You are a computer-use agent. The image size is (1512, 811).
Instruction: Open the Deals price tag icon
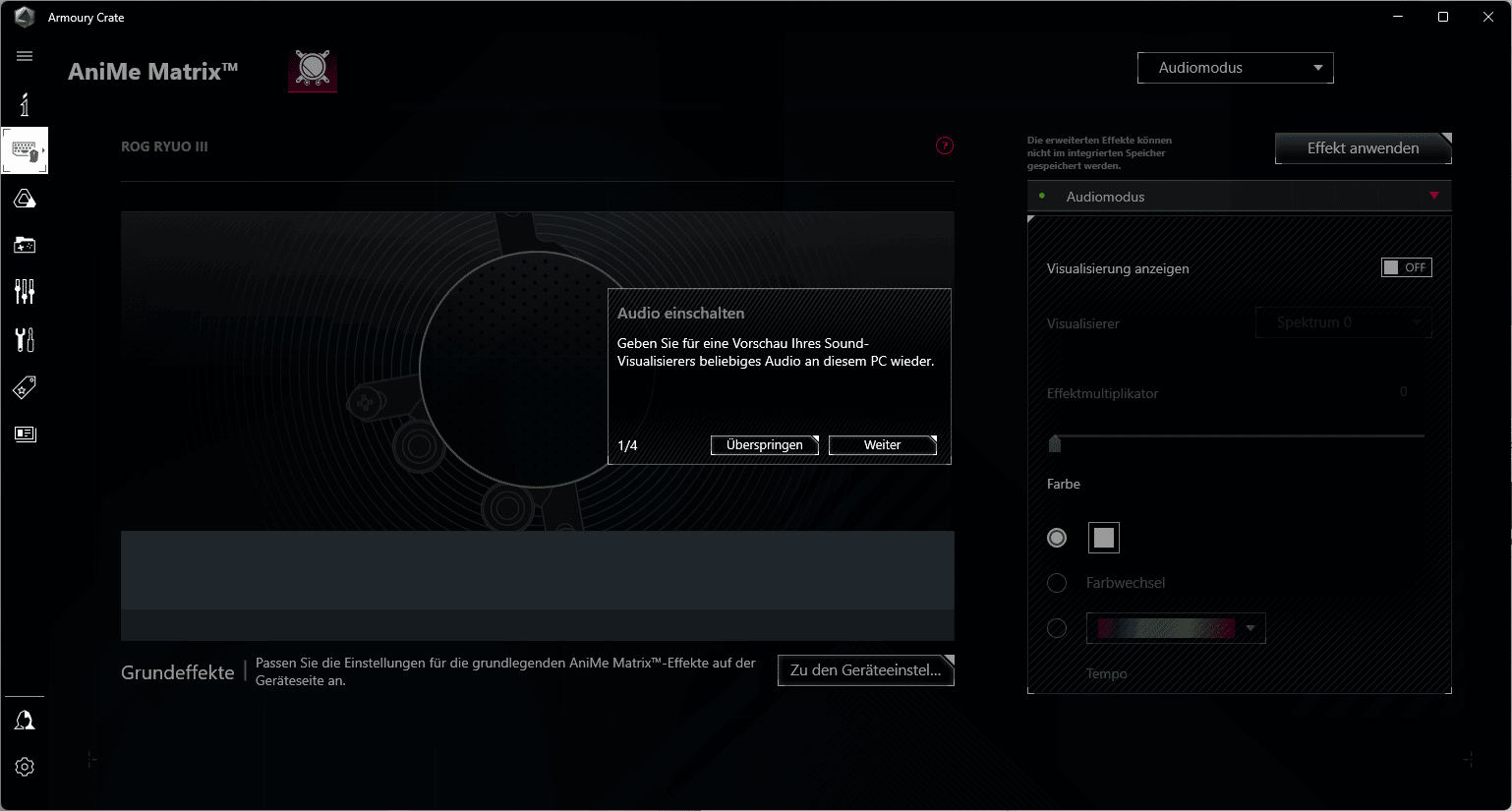coord(25,387)
